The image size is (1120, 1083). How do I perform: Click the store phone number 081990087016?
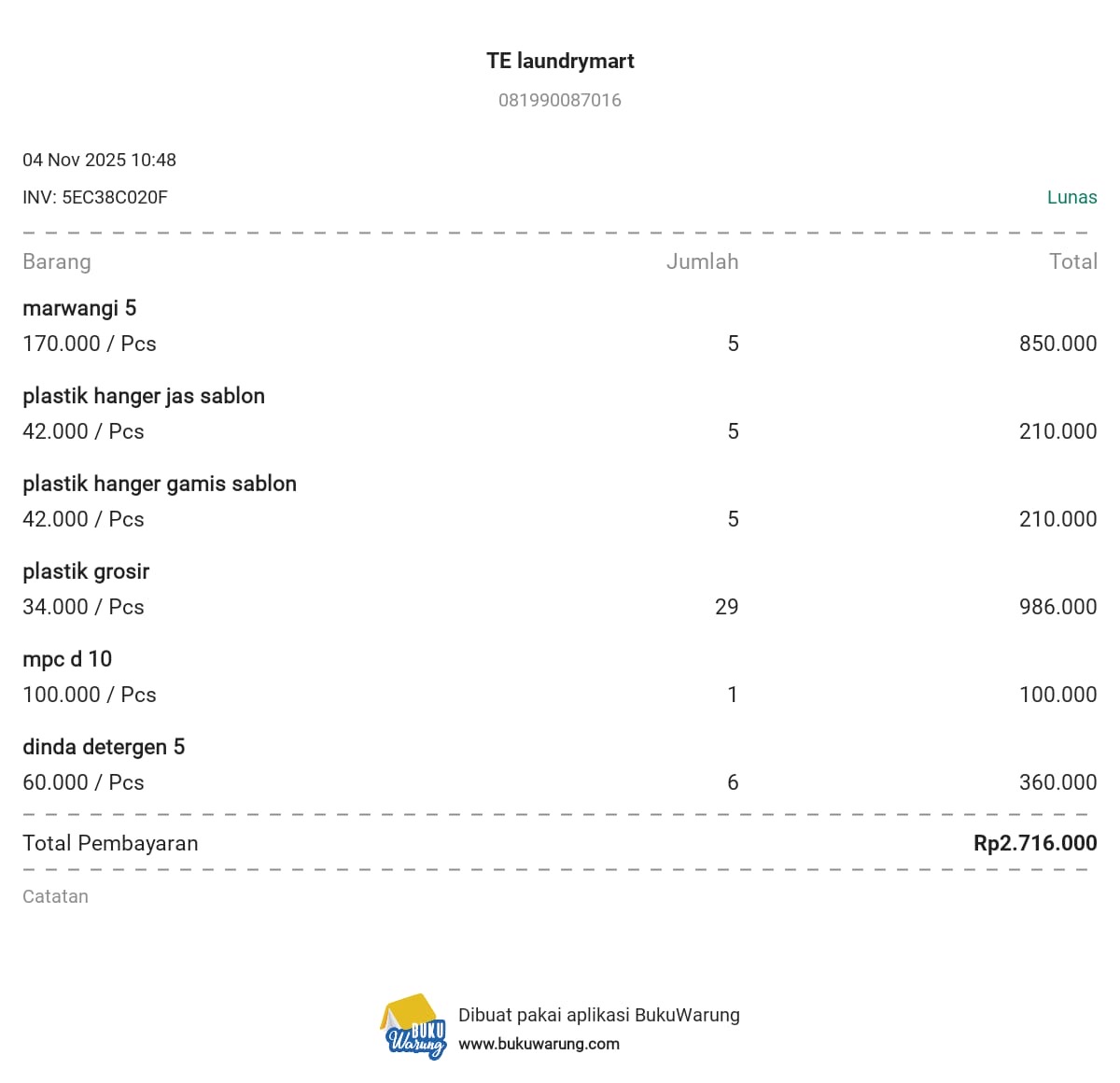560,100
